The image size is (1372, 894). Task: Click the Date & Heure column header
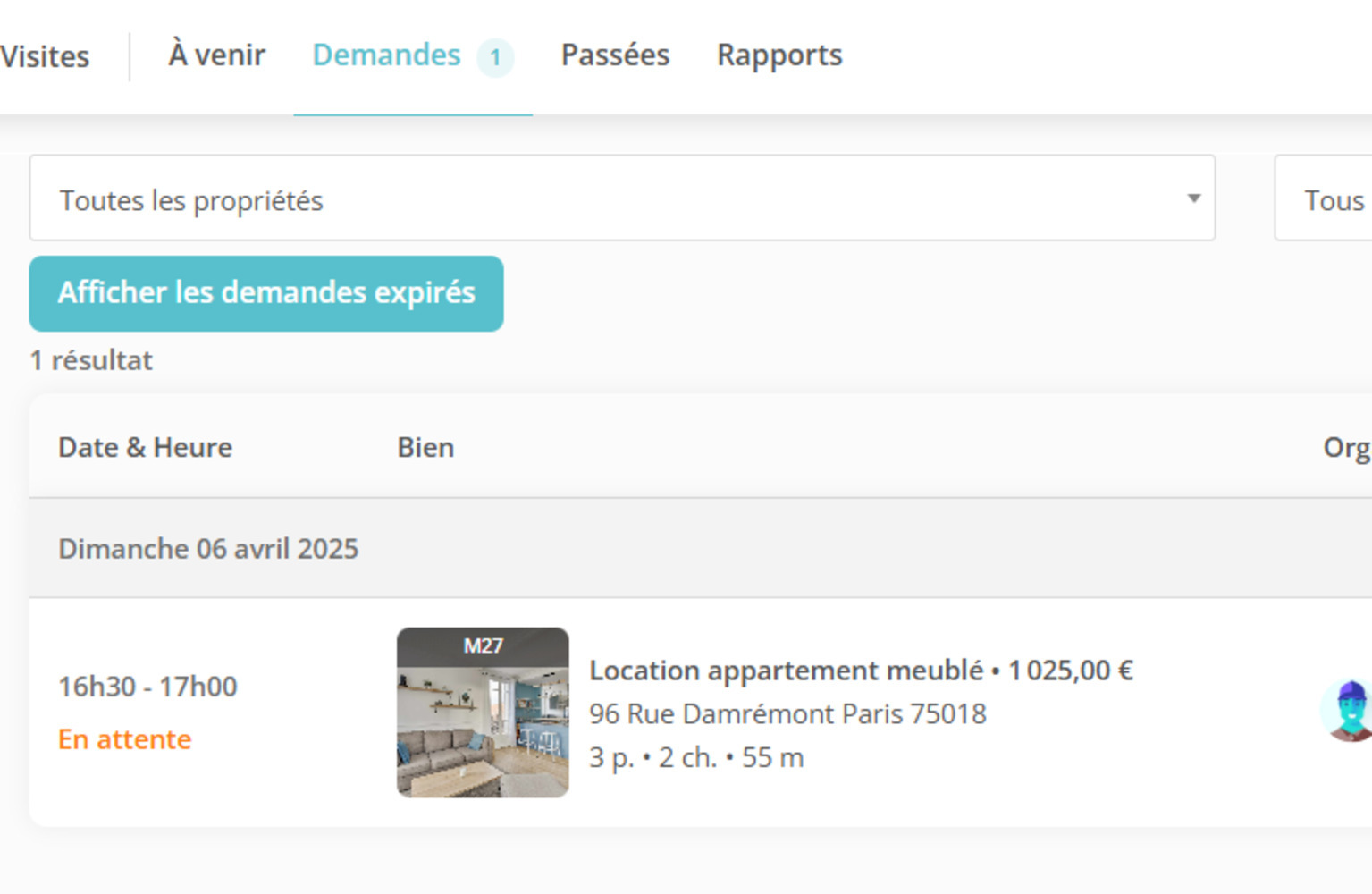[x=145, y=447]
